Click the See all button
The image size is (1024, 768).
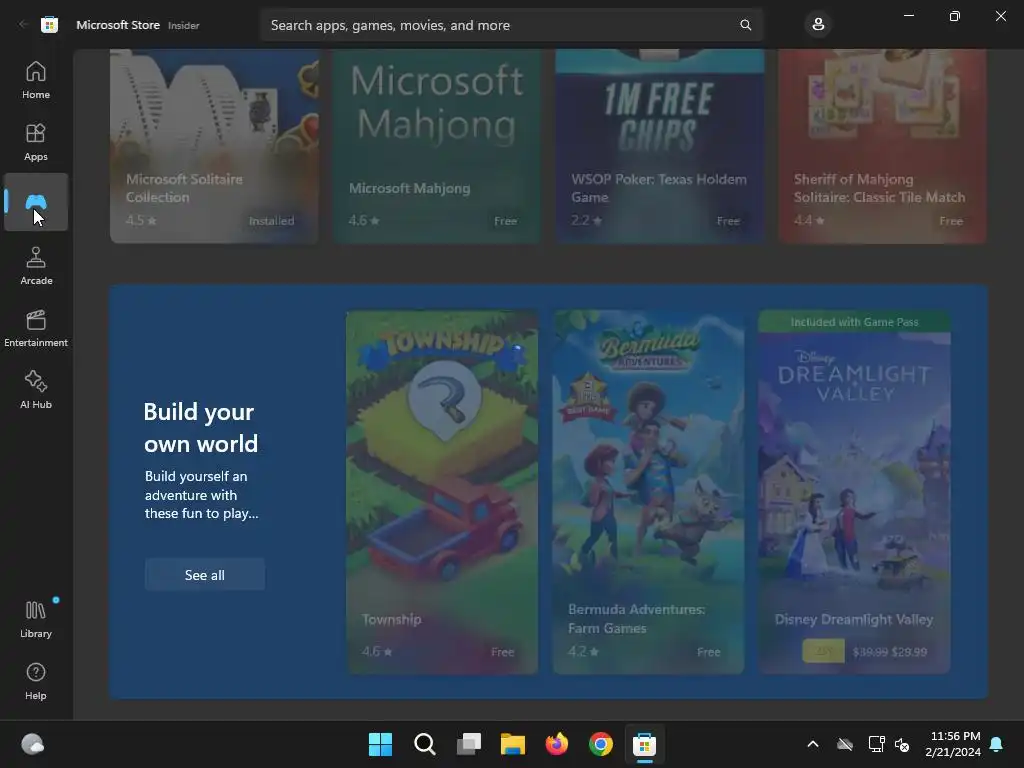point(204,575)
